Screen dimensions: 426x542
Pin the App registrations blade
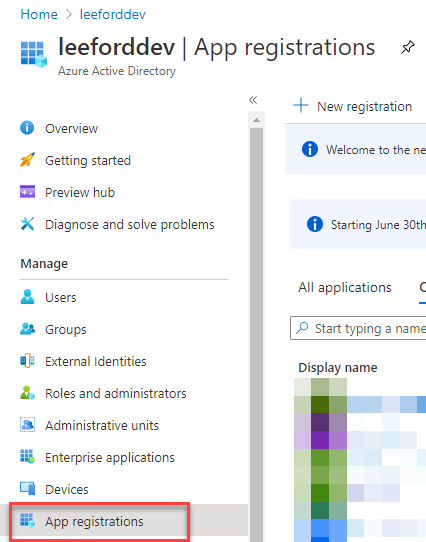coord(408,47)
